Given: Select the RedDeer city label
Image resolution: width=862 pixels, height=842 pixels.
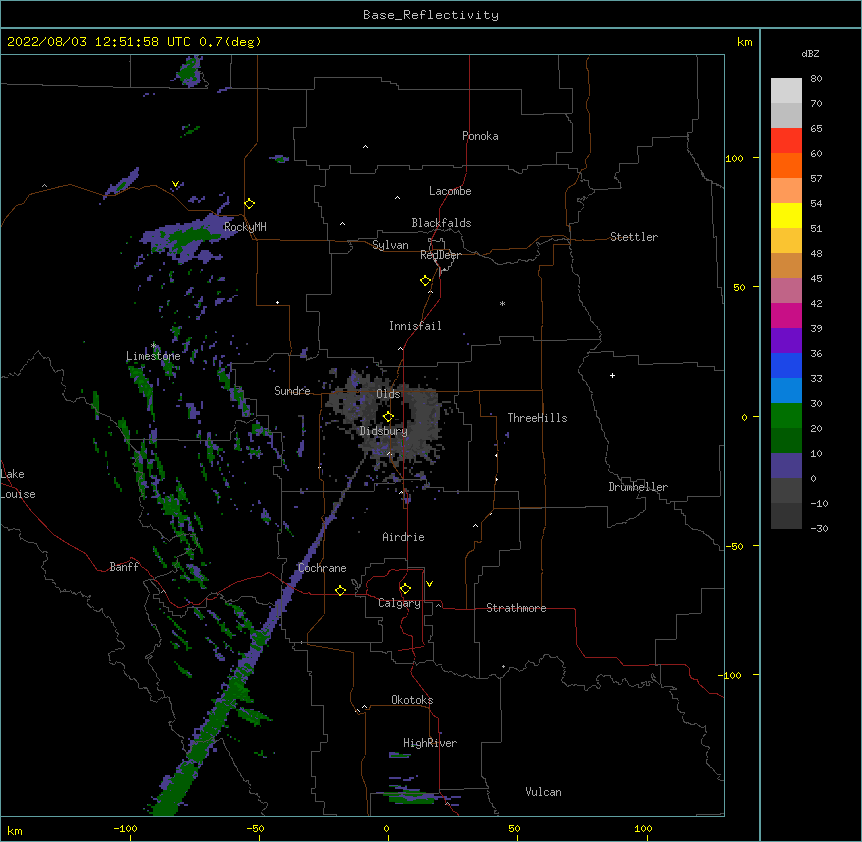Looking at the screenshot, I should 440,255.
